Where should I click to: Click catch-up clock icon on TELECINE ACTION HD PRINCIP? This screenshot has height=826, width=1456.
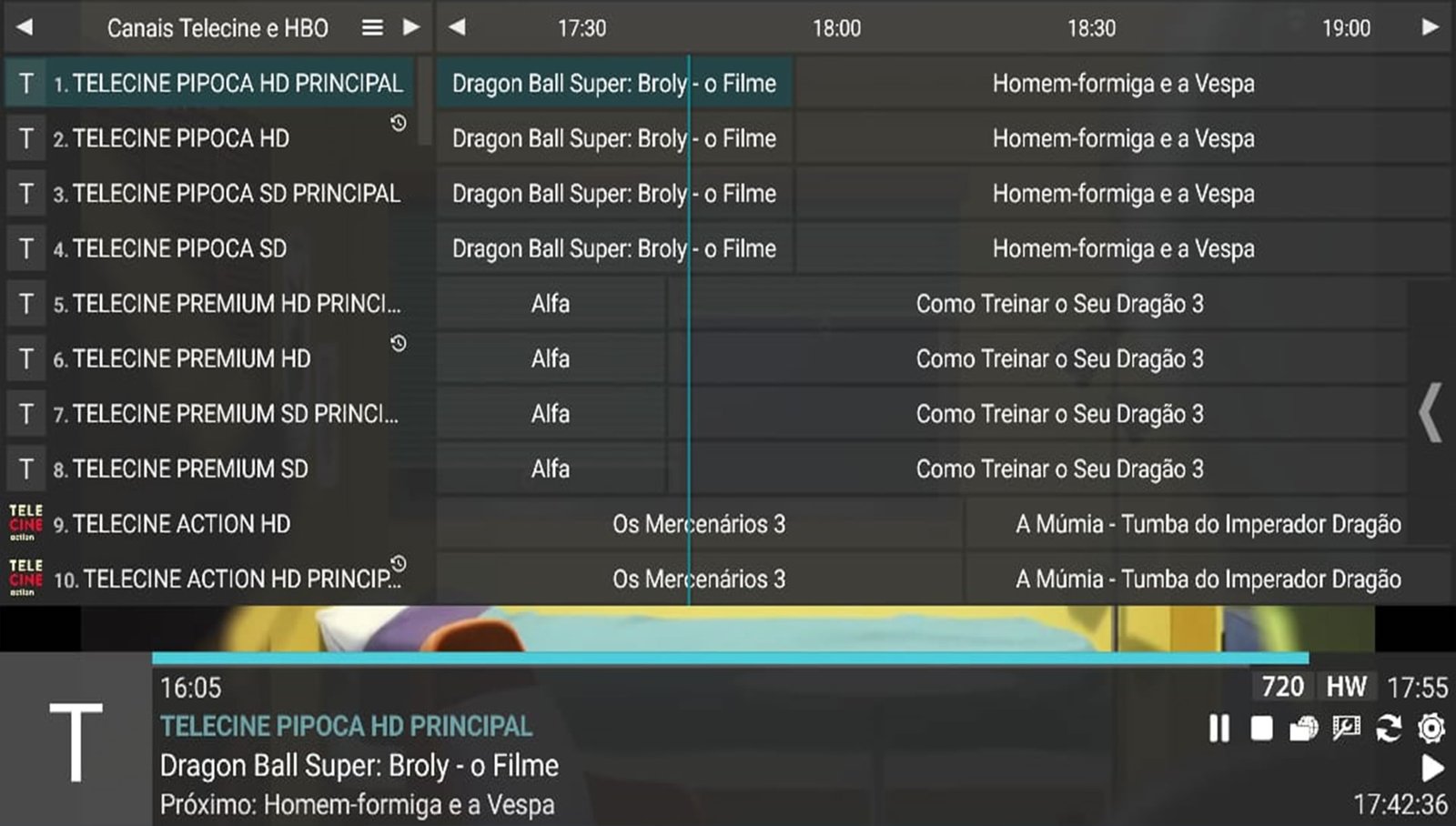[399, 563]
